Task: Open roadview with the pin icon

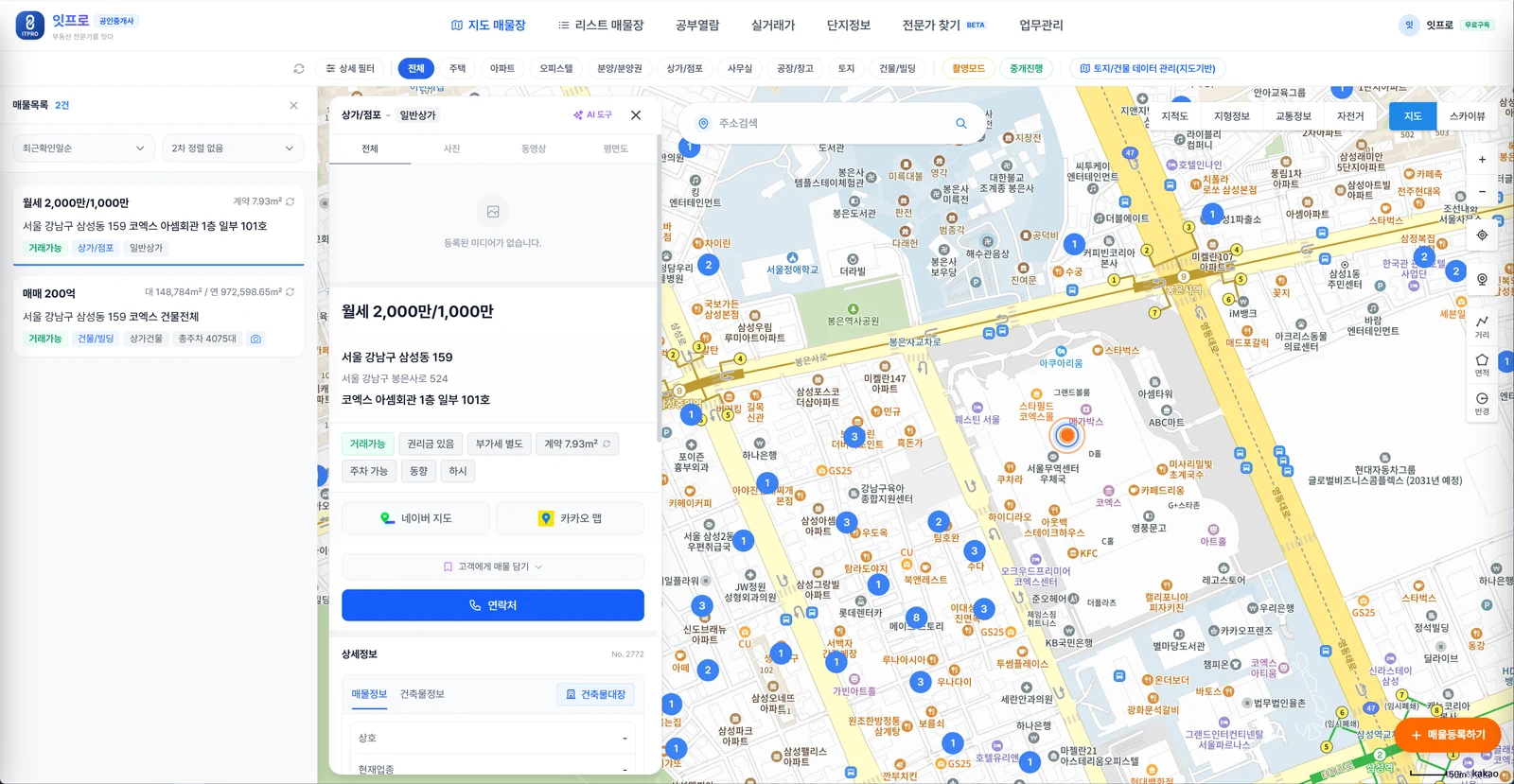Action: 1482,280
